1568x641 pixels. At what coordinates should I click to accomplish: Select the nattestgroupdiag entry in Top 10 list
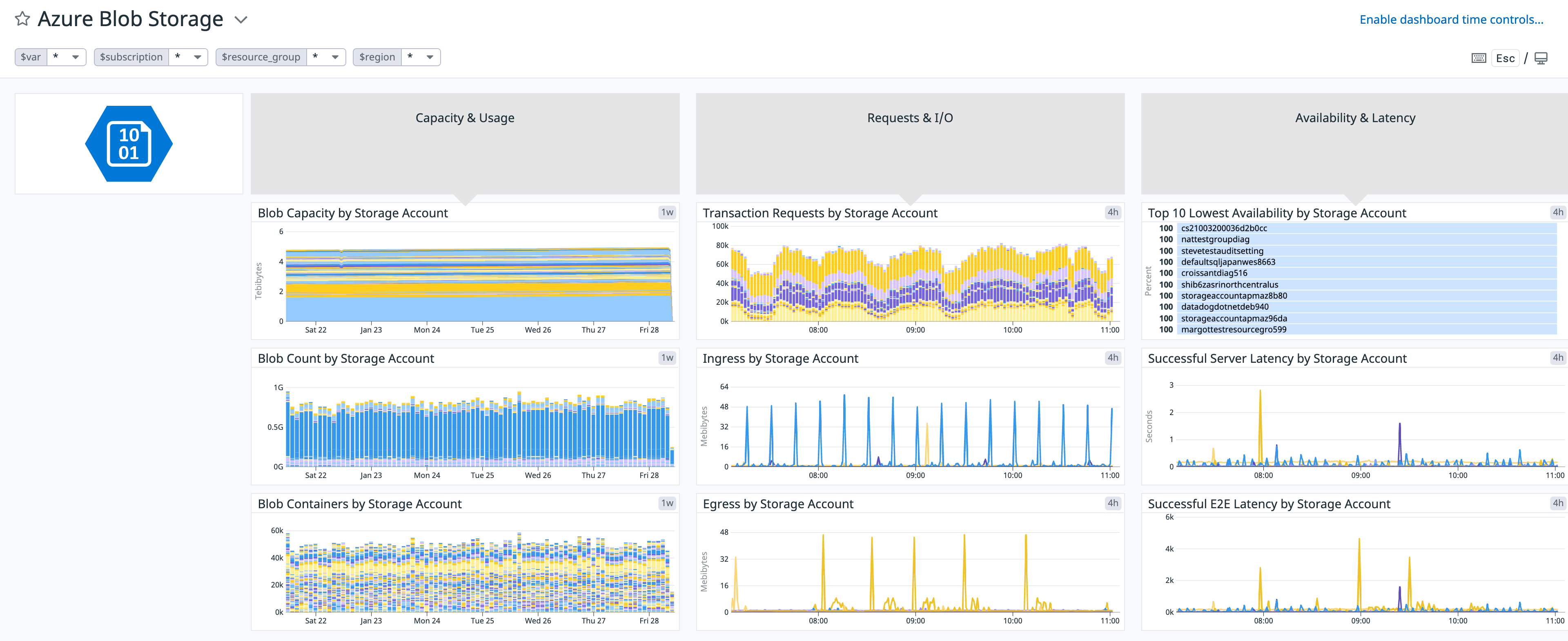[x=1215, y=239]
